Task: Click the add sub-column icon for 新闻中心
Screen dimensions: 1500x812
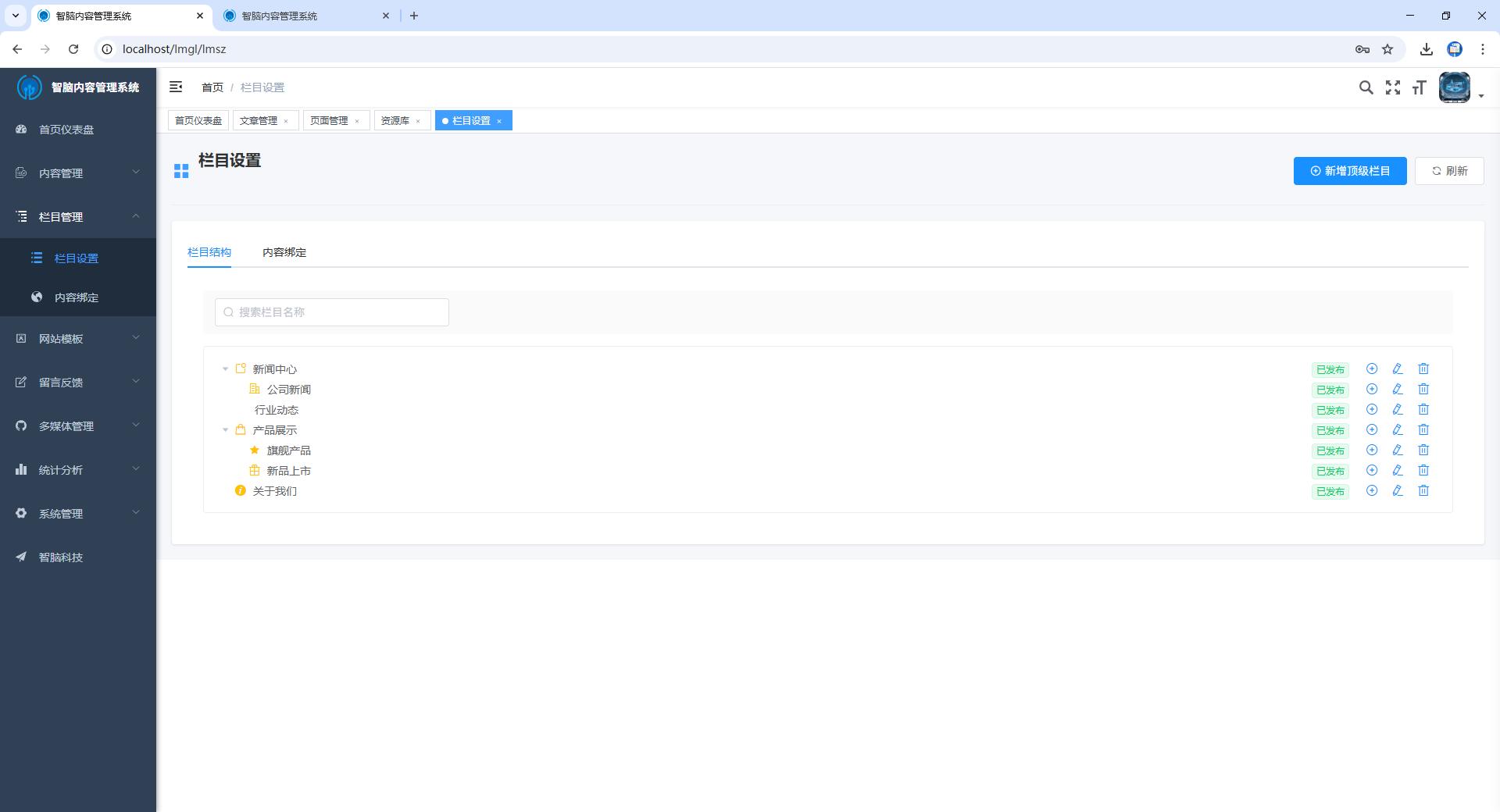Action: (1371, 369)
